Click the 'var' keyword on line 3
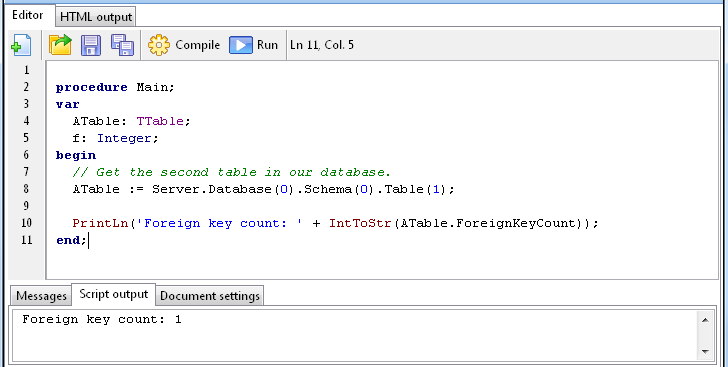Screen dimensions: 728x367 pos(68,104)
